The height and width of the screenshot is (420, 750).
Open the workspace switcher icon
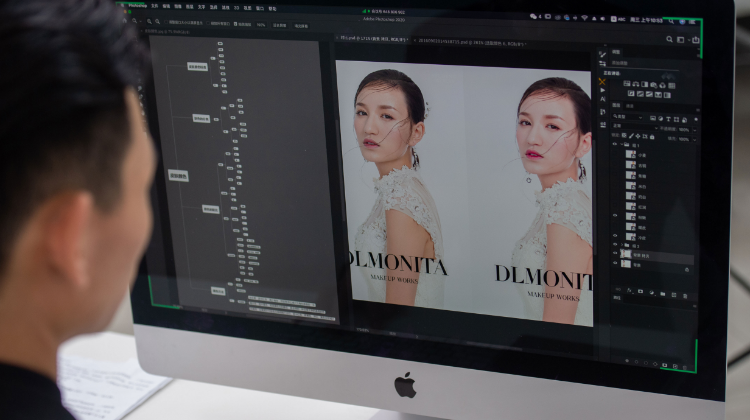681,40
